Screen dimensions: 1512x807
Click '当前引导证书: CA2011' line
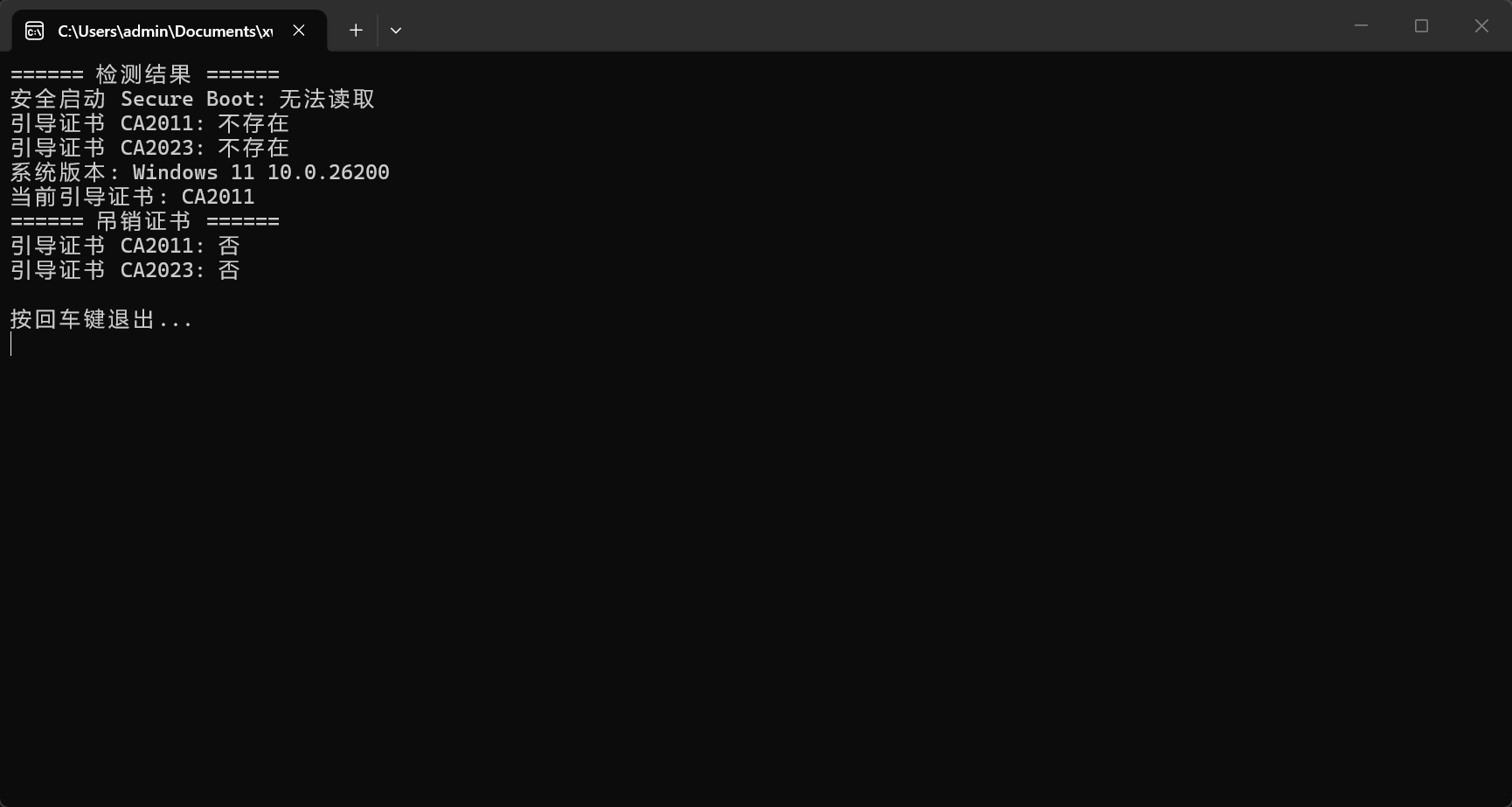click(133, 197)
